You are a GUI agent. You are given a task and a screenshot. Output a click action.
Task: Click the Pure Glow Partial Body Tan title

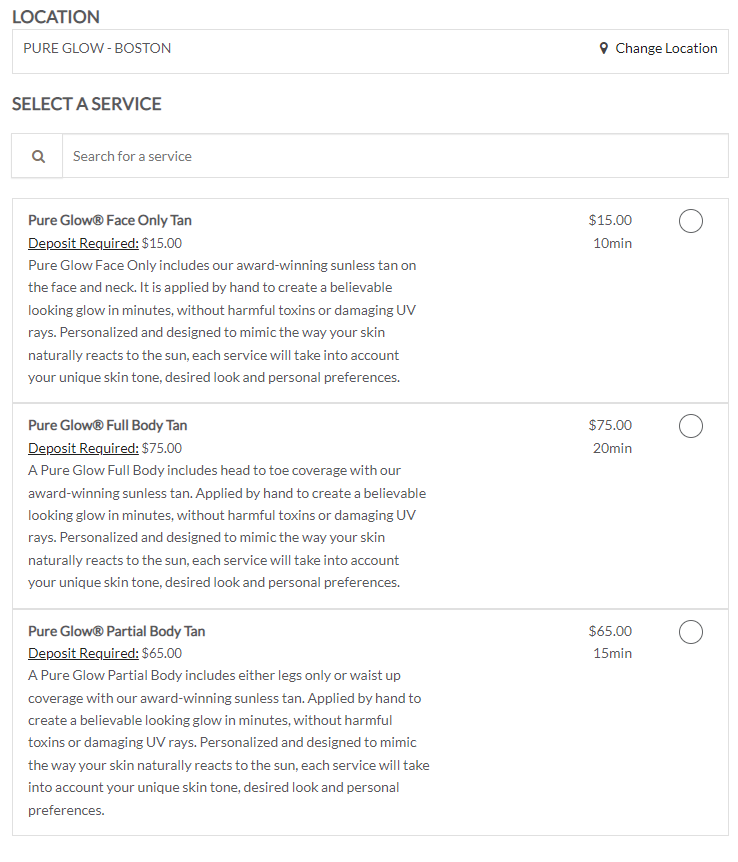point(117,631)
